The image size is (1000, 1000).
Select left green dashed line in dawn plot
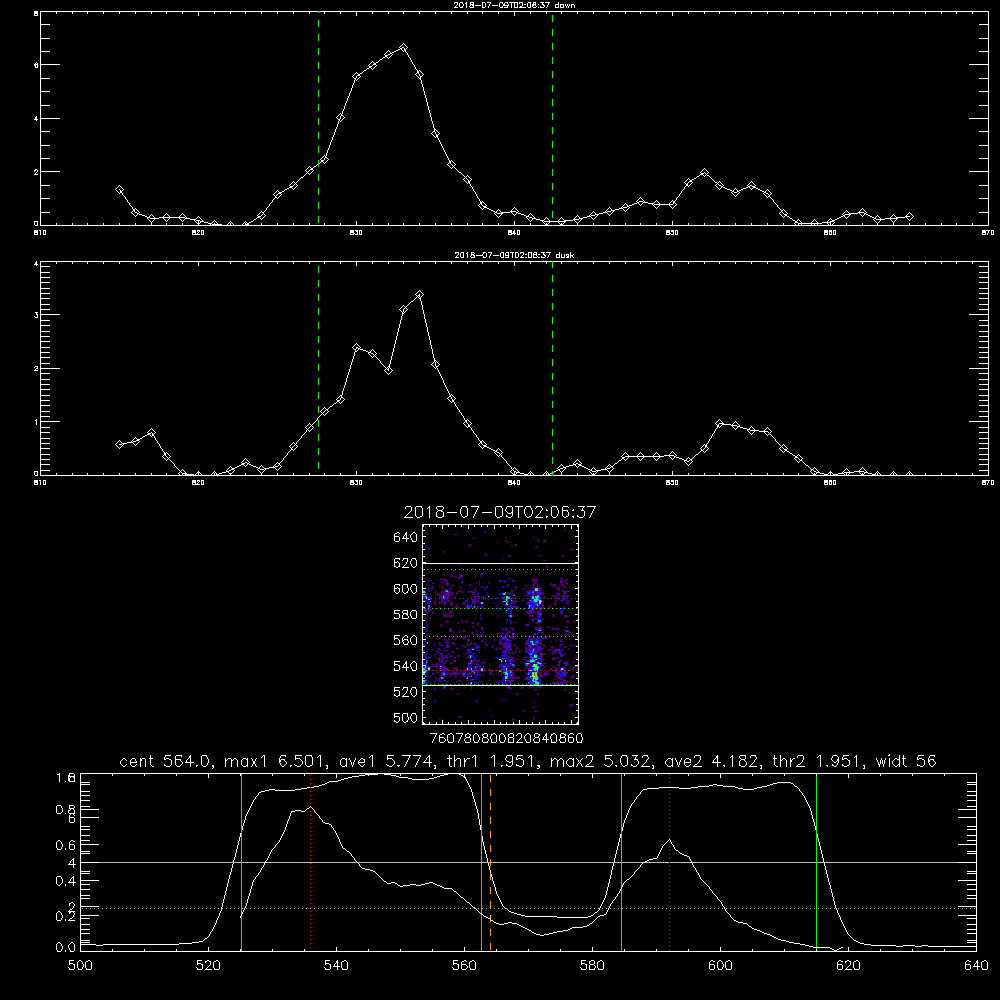pyautogui.click(x=318, y=119)
